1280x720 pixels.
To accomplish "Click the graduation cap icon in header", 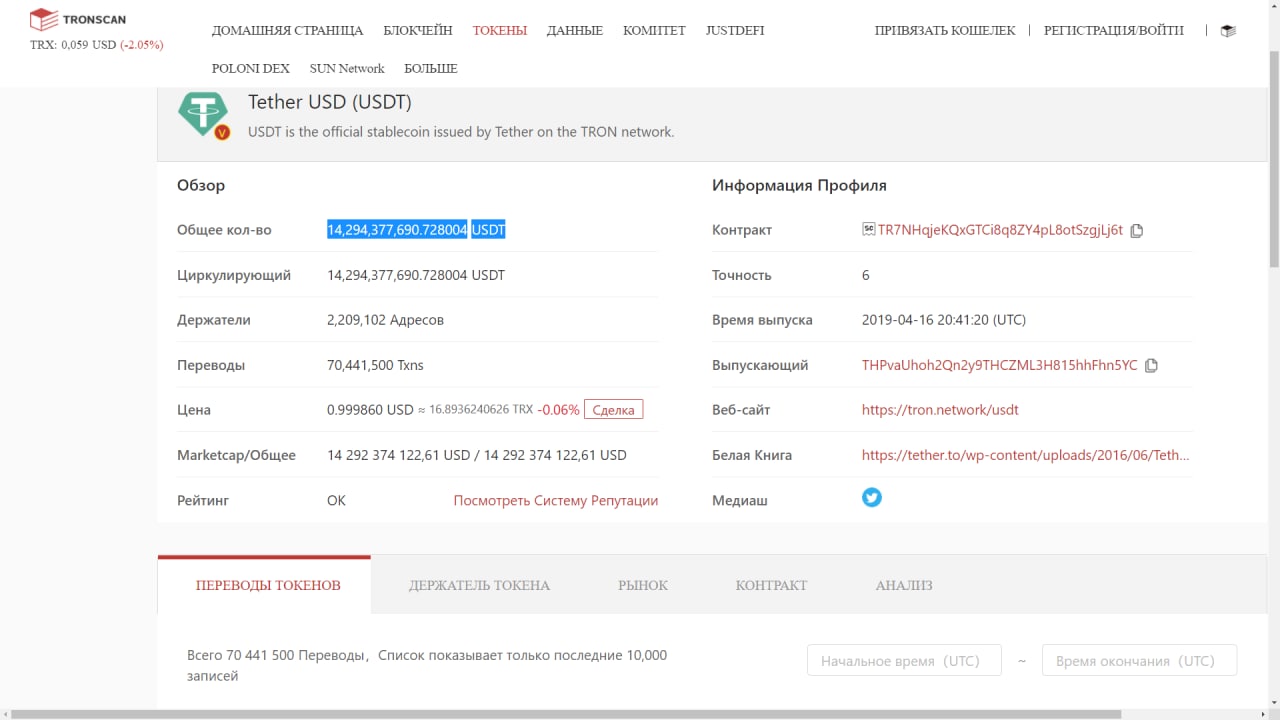I will (x=1228, y=31).
